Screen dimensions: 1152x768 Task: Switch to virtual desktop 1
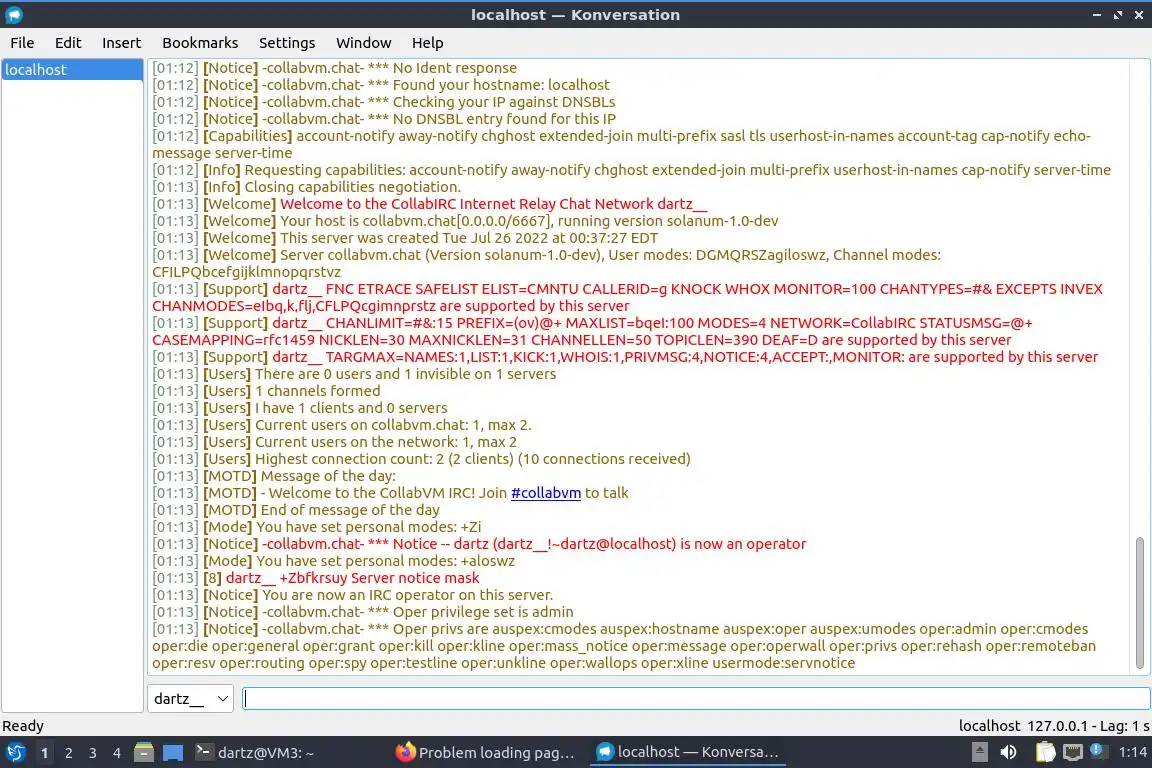[x=45, y=753]
